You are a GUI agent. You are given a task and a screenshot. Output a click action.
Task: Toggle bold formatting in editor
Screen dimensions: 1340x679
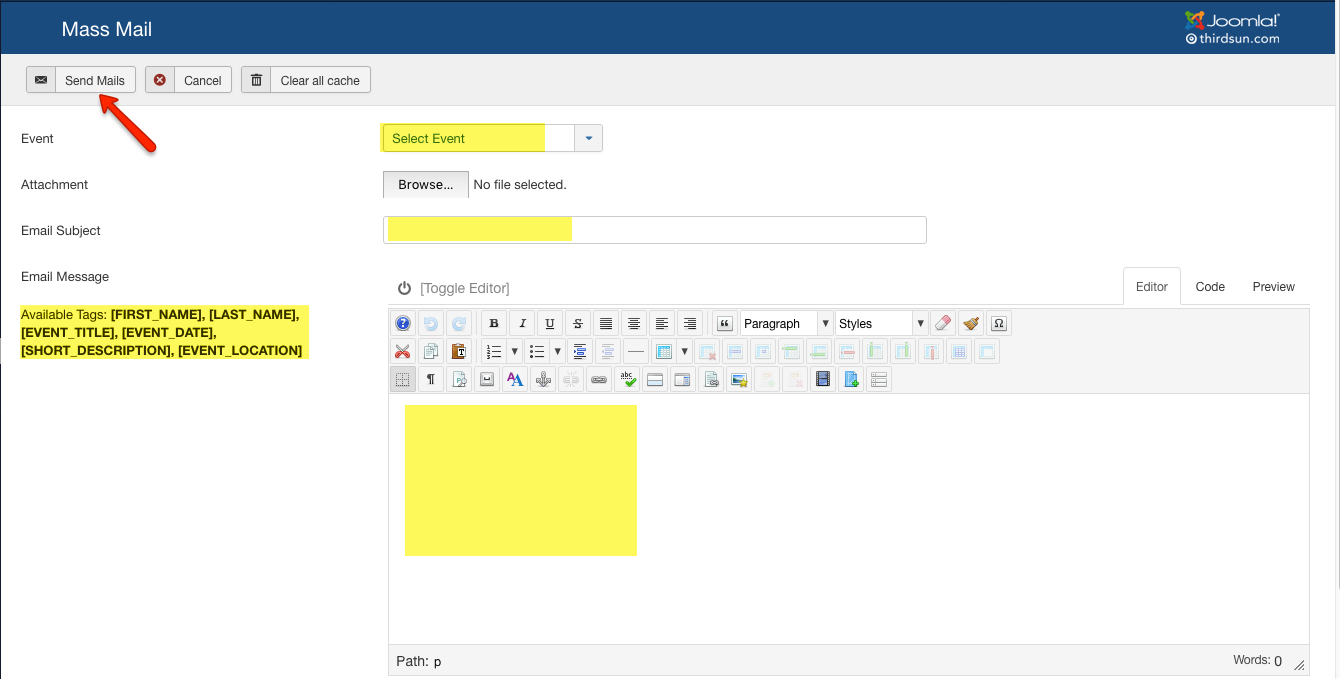click(x=494, y=324)
